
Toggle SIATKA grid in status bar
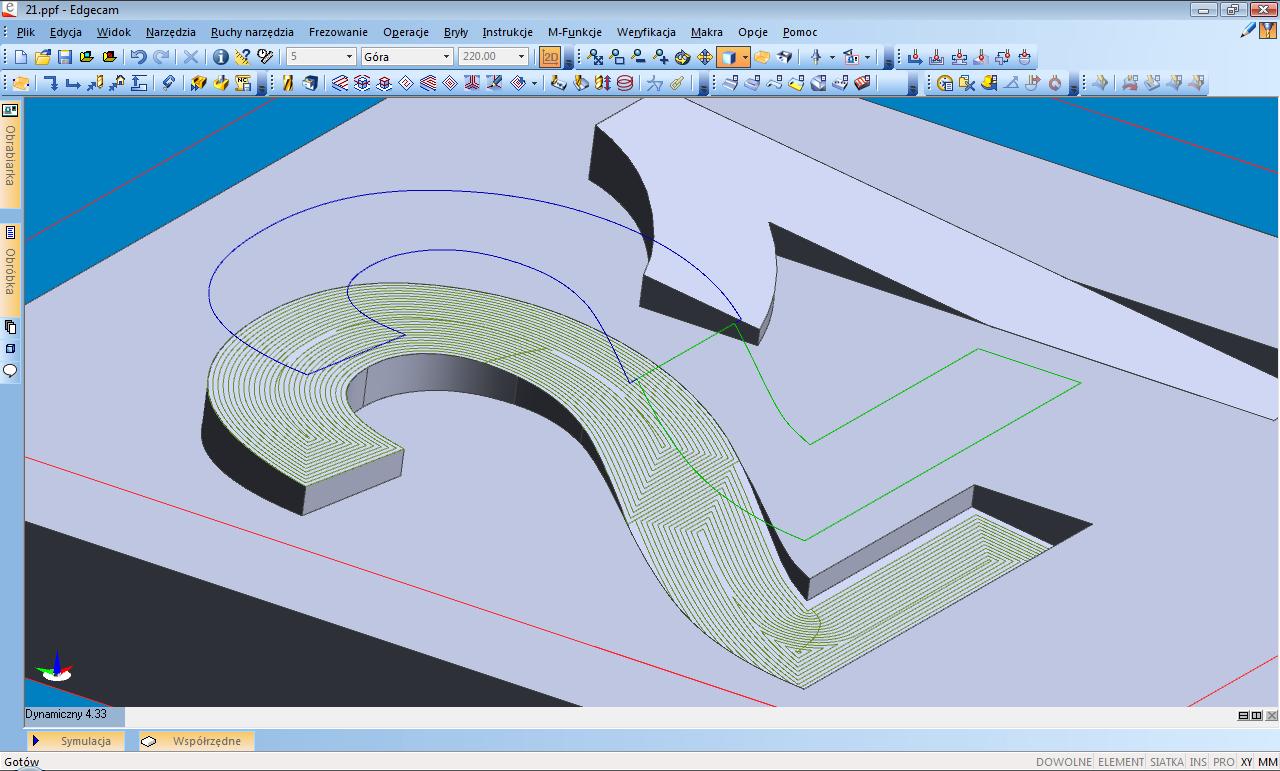[x=1167, y=762]
